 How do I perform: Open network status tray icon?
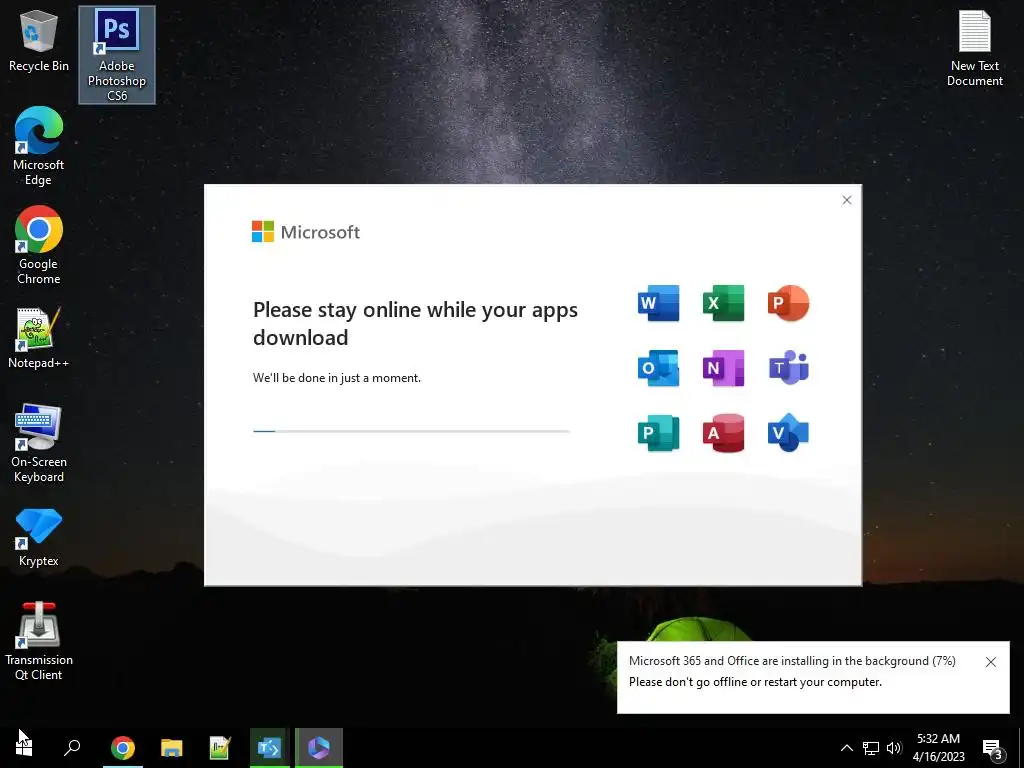[871, 748]
